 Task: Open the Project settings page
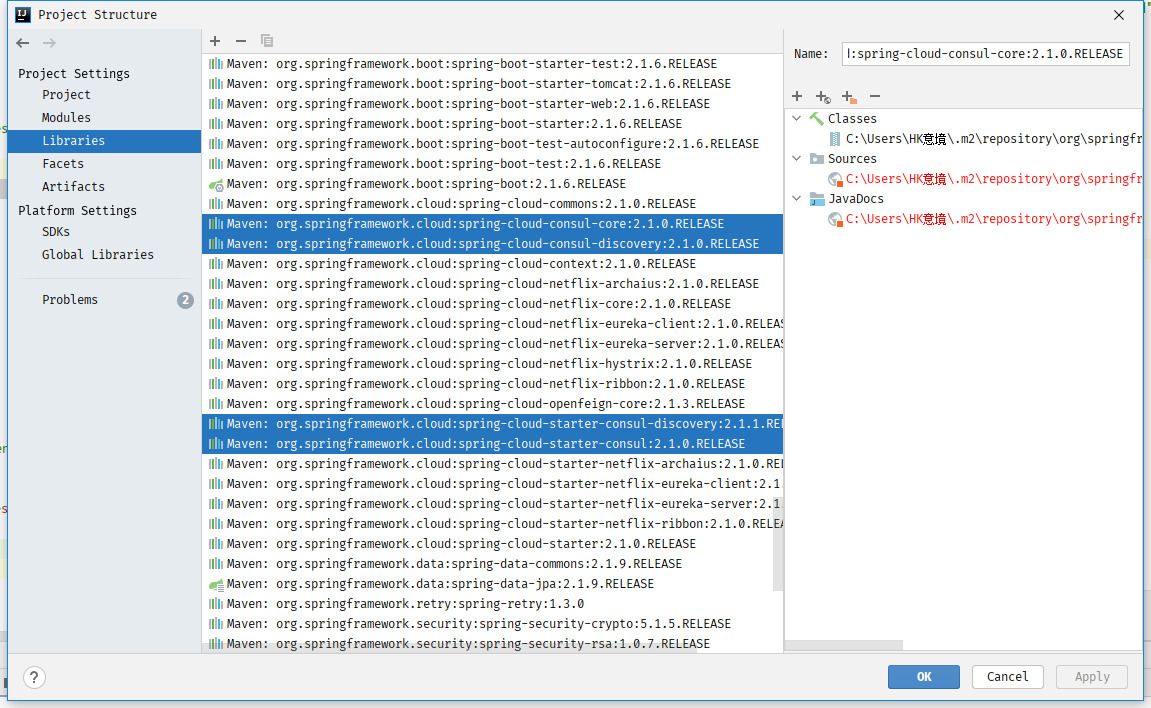66,95
